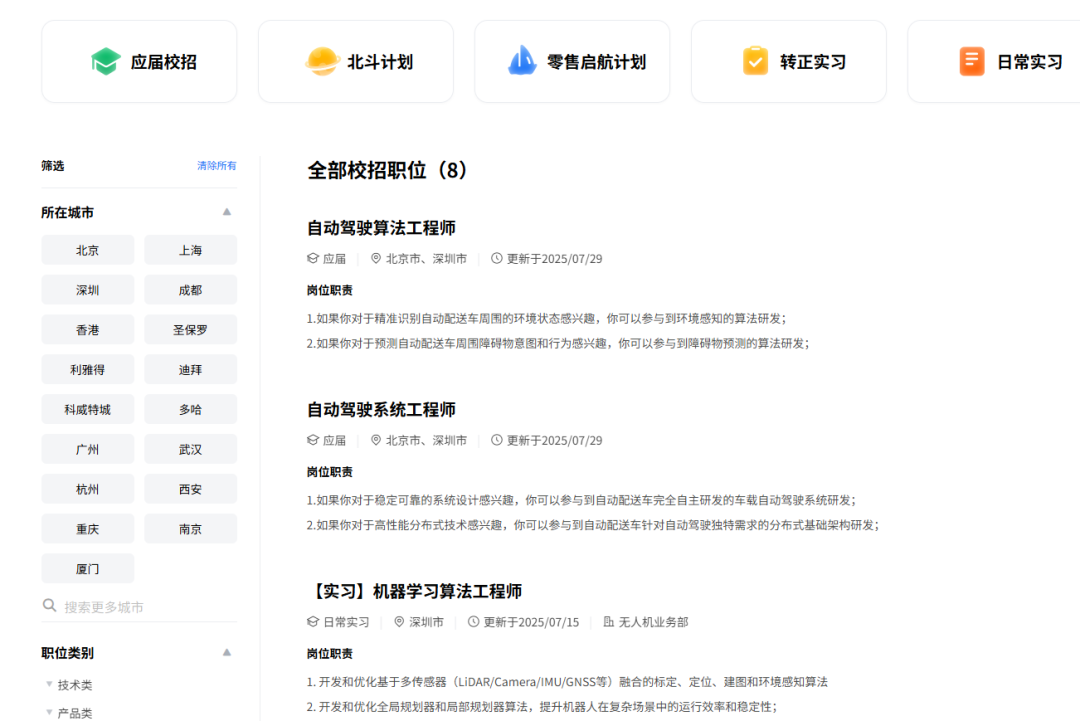Collapse the 职位类别 filter section
The height and width of the screenshot is (721, 1080).
(x=227, y=652)
